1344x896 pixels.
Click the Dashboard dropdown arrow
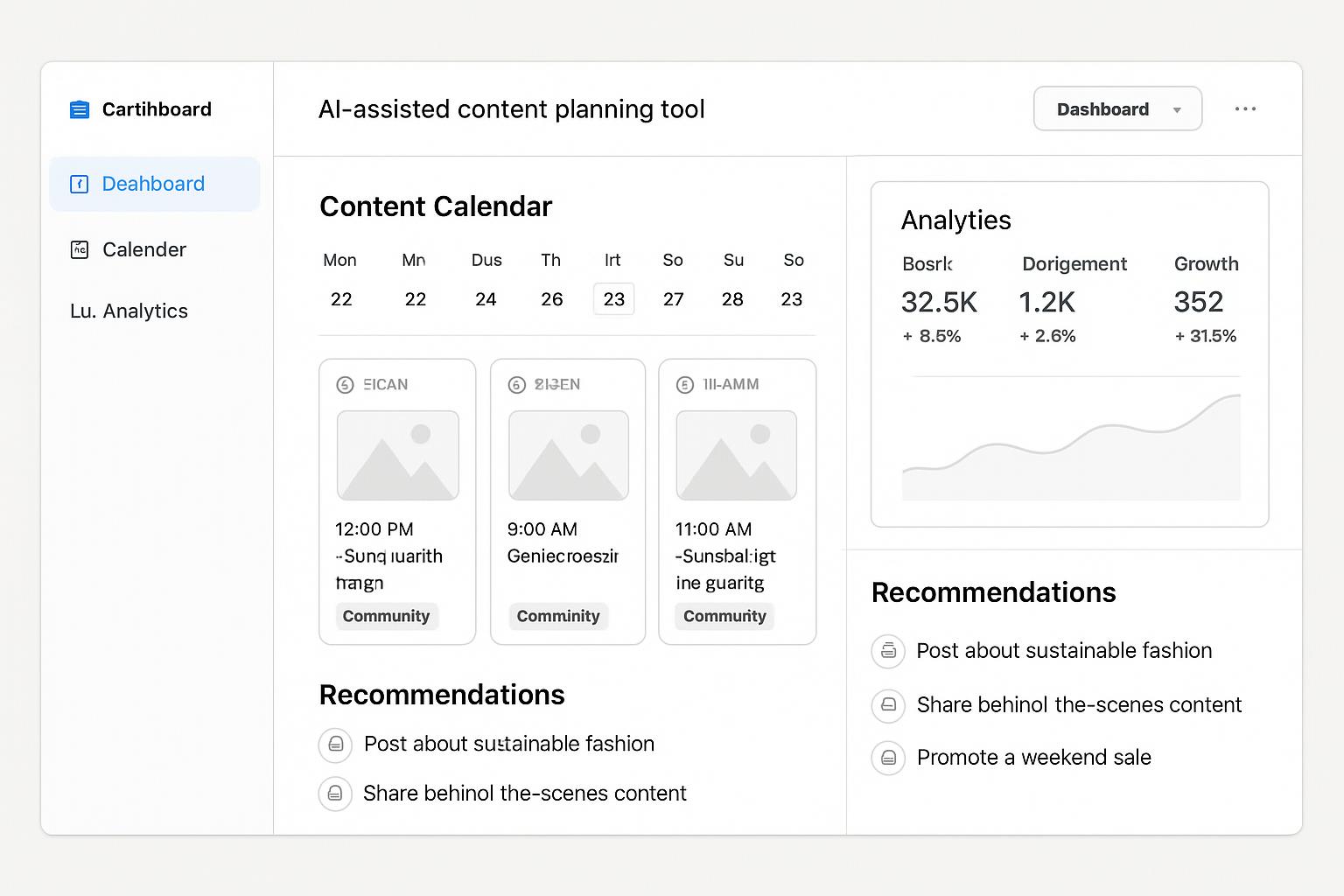1177,110
